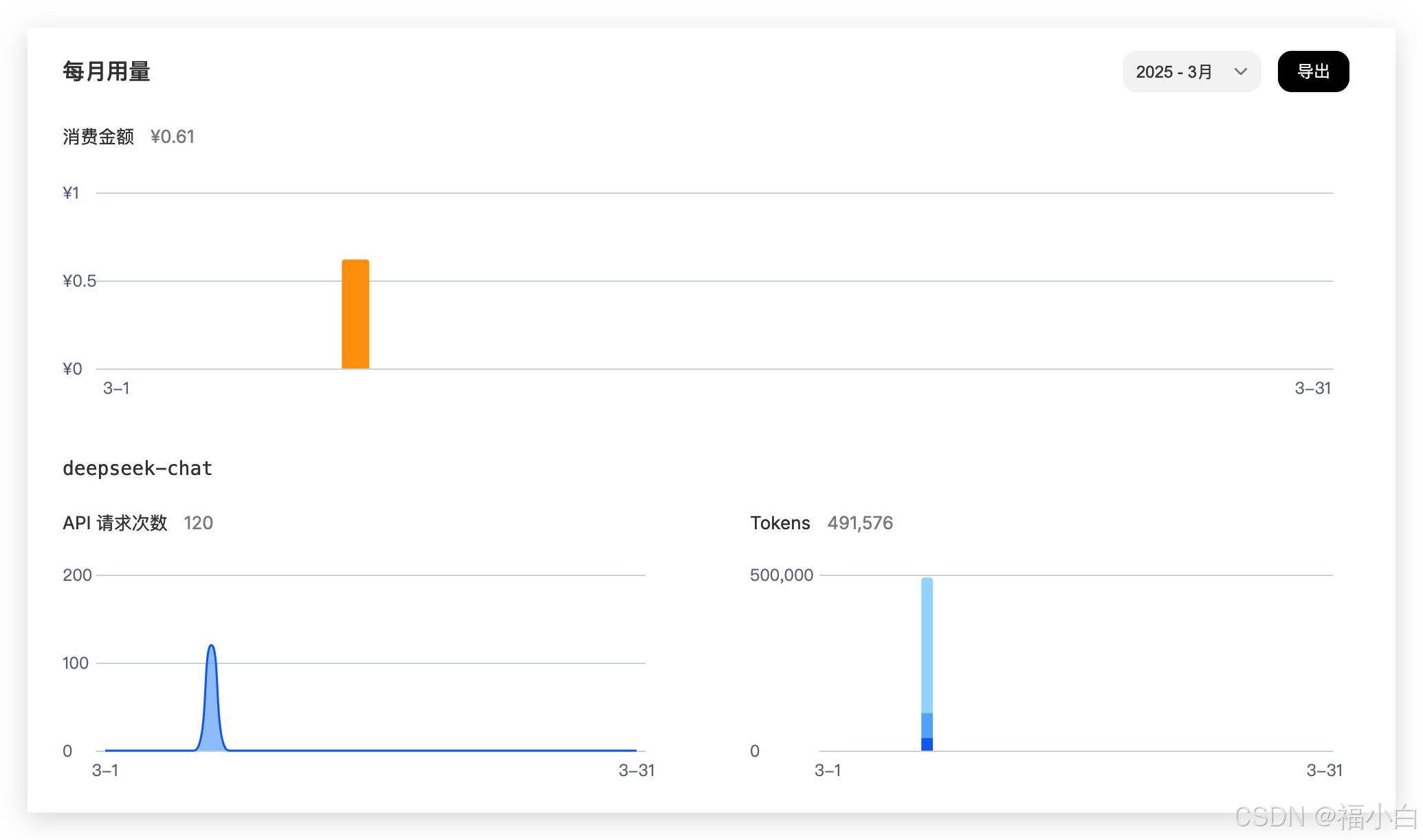Click the 491,576 tokens value
This screenshot has height=840, width=1423.
pos(860,523)
